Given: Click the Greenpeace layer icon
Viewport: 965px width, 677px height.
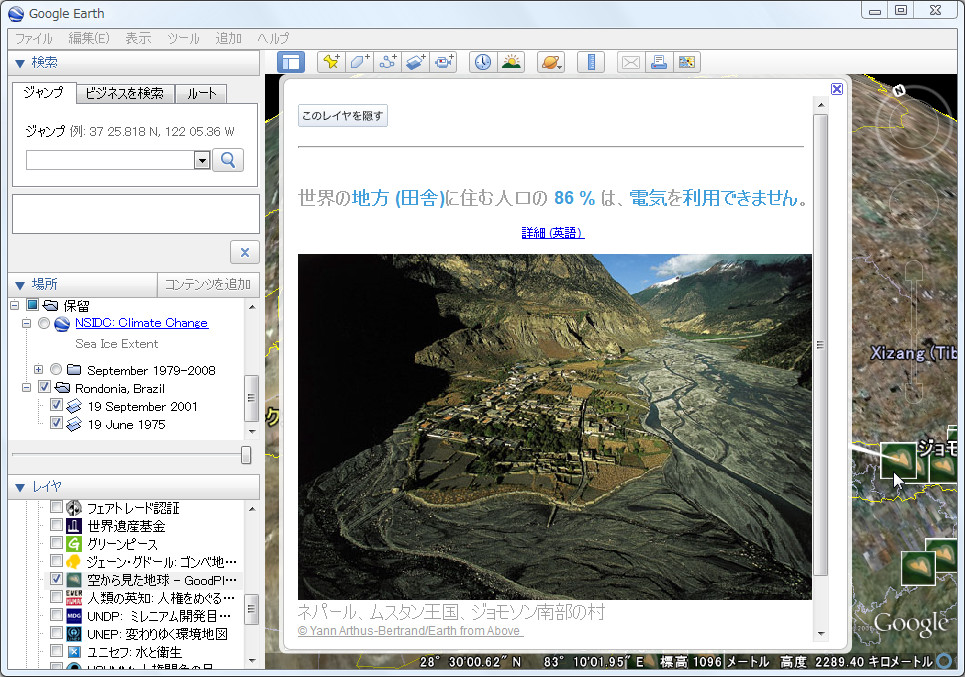Looking at the screenshot, I should (x=74, y=544).
